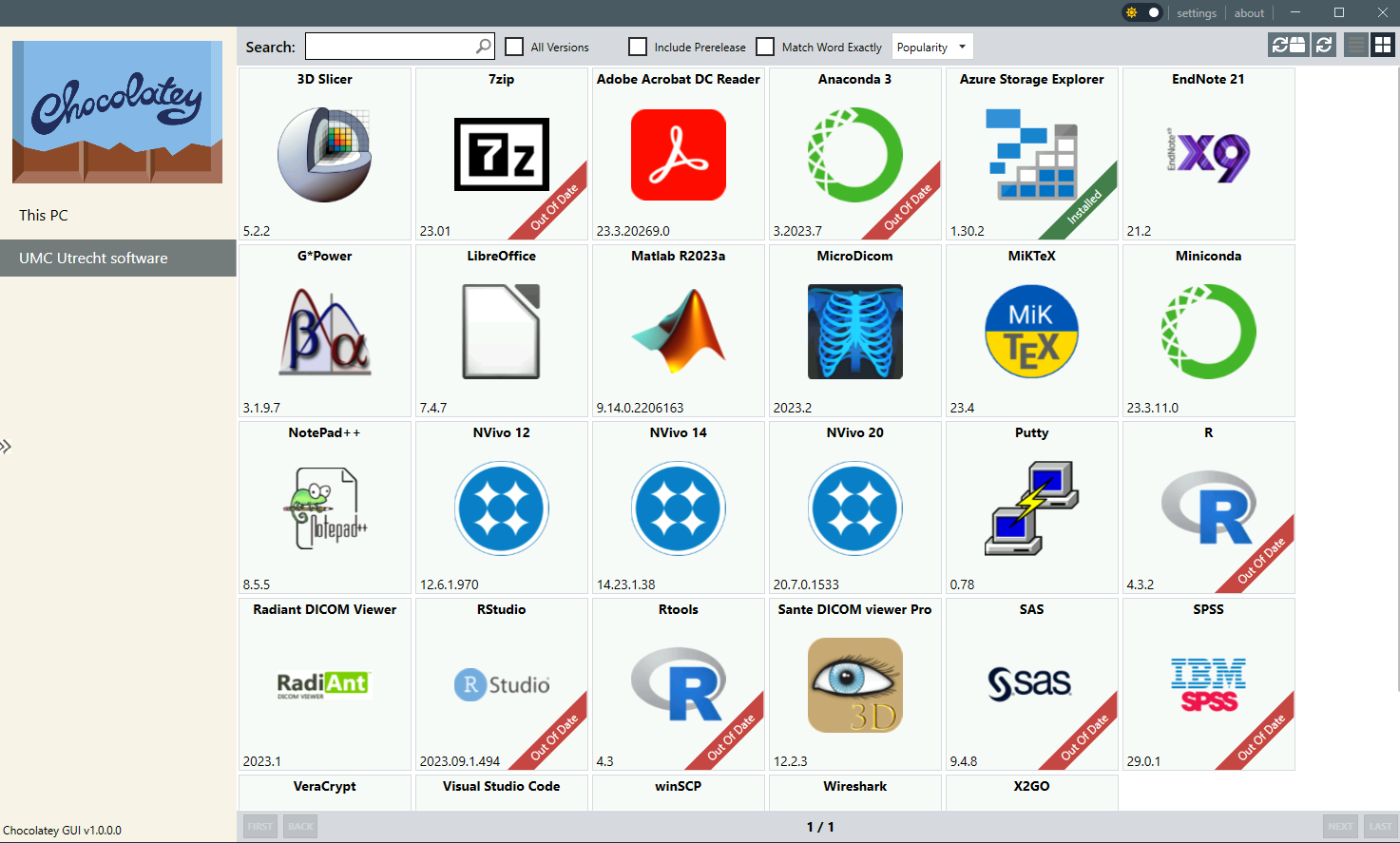Tick the Include Prerelease checkbox
Image resolution: width=1400 pixels, height=843 pixels.
638,47
